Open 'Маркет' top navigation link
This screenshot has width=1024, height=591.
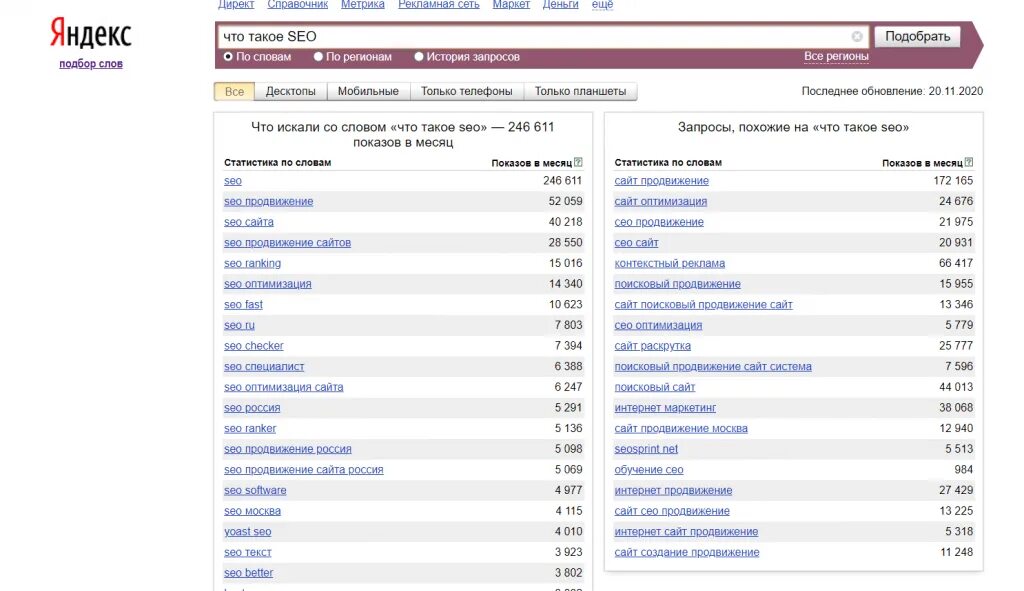pyautogui.click(x=511, y=5)
